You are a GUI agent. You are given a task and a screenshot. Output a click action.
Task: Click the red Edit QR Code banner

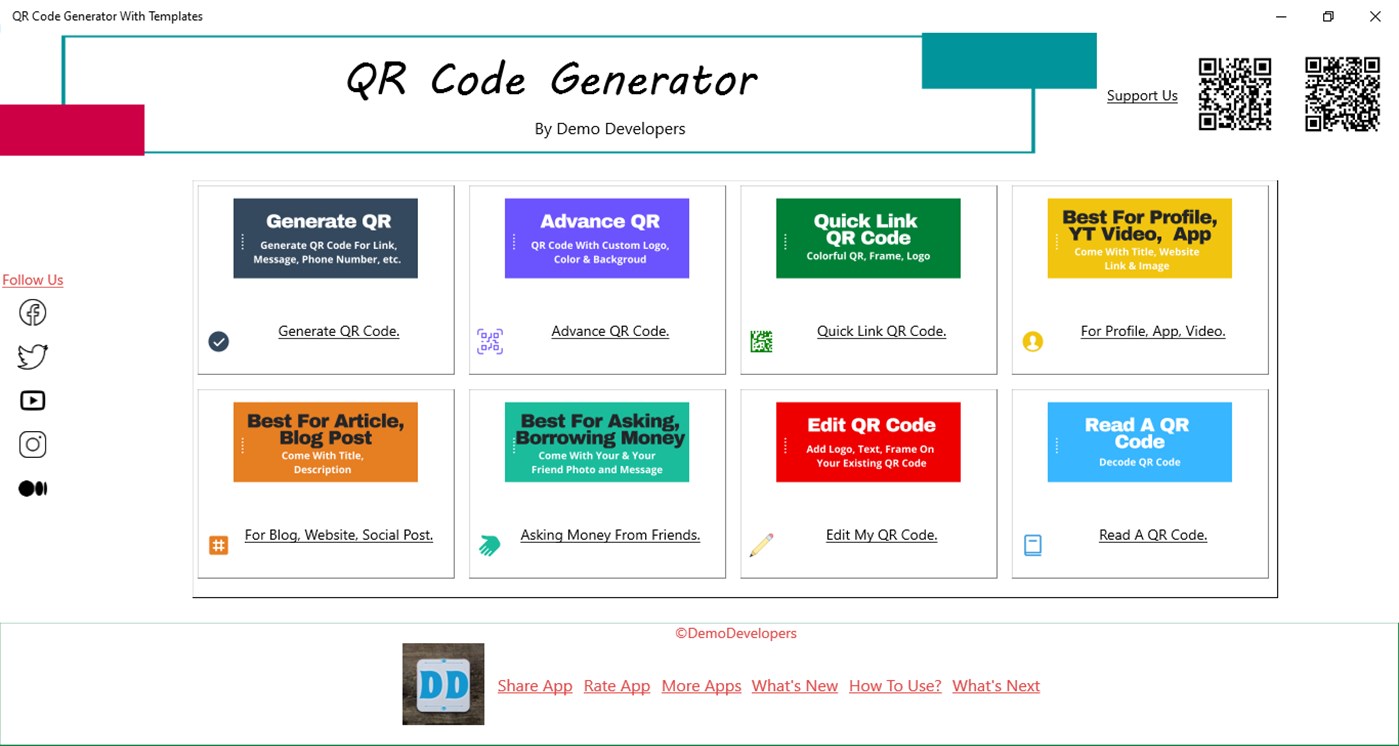click(868, 442)
